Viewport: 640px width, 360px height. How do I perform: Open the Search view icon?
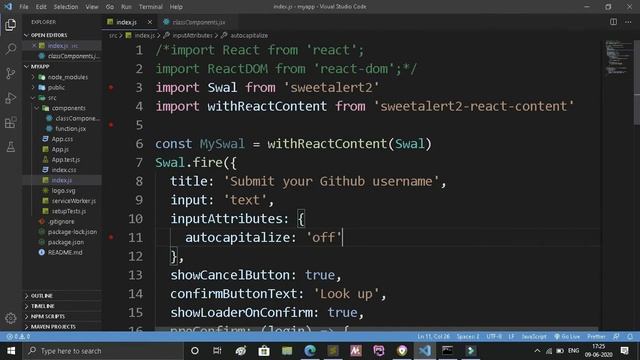point(11,49)
